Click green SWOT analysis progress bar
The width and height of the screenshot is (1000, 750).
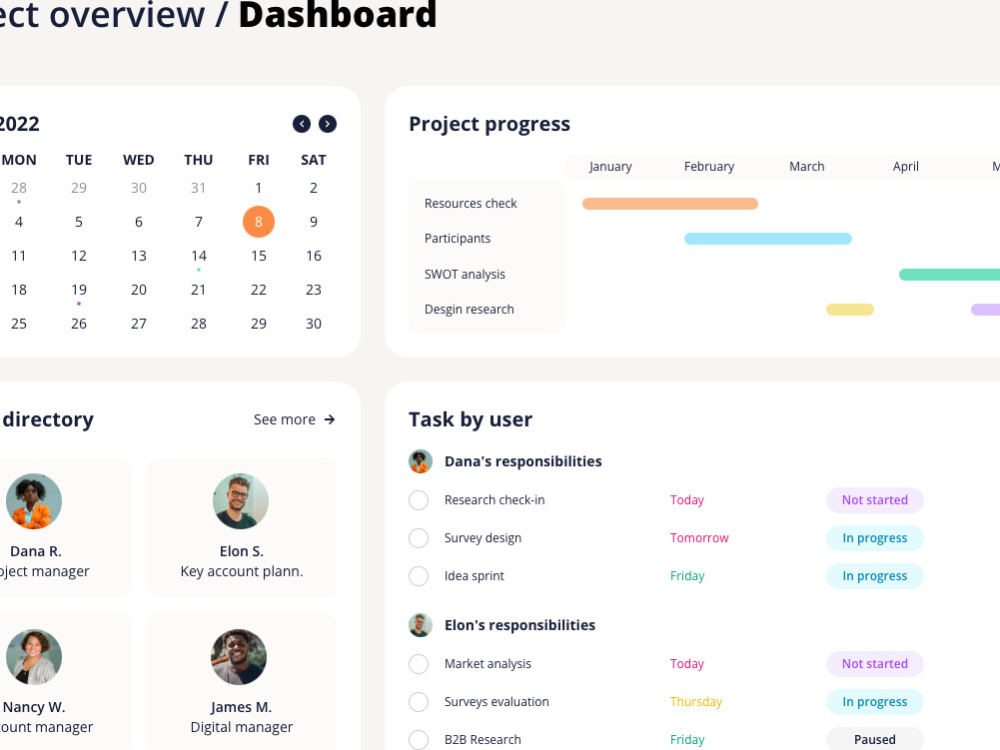pos(950,275)
